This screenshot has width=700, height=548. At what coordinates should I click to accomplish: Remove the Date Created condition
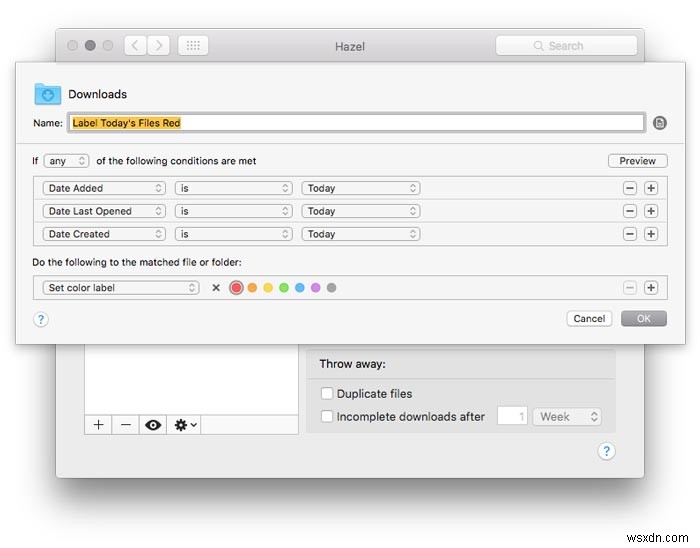click(x=629, y=234)
